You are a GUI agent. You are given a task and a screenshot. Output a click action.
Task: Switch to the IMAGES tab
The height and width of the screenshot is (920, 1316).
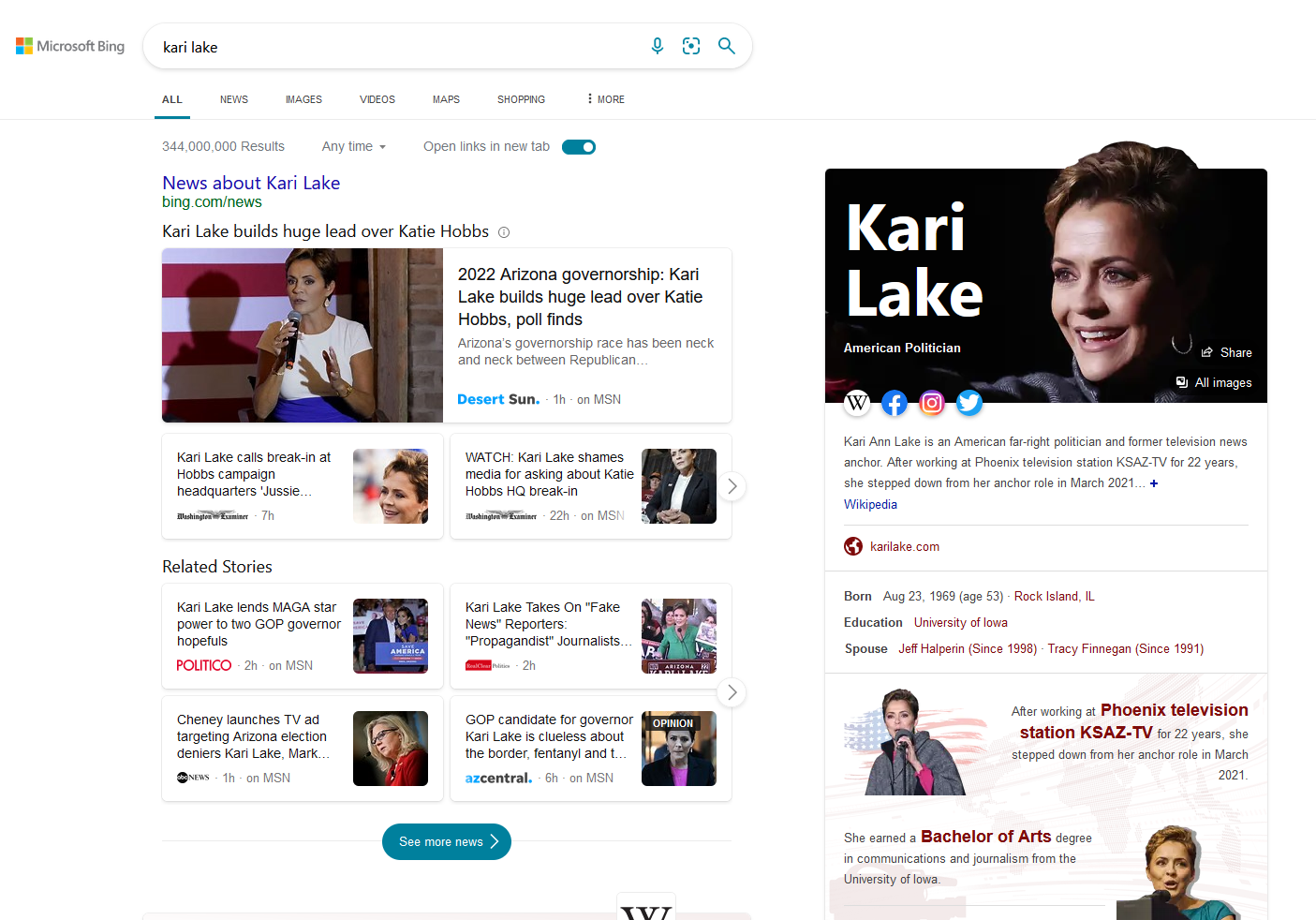pyautogui.click(x=303, y=99)
